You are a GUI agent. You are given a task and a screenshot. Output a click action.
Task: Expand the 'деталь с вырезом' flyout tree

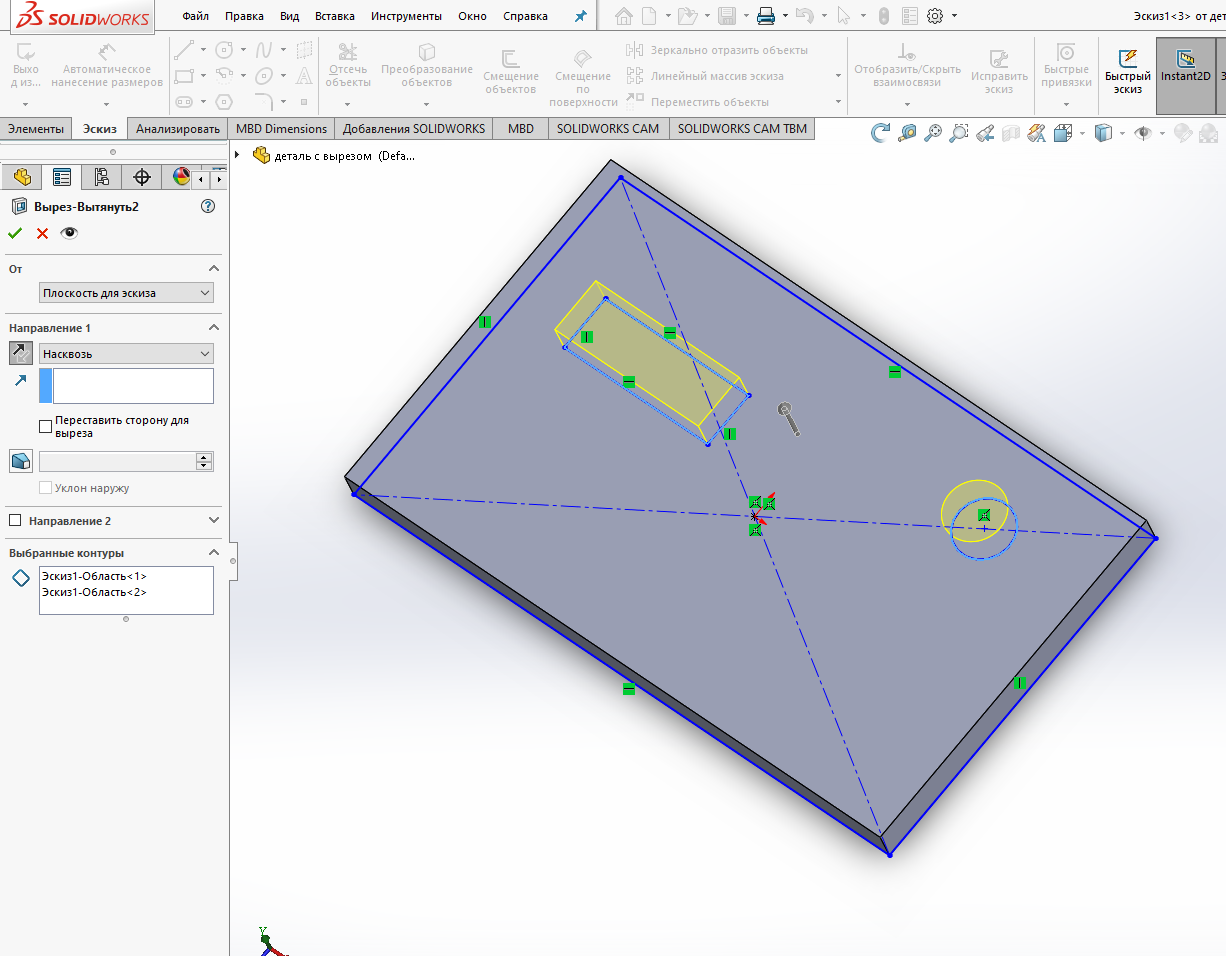pyautogui.click(x=238, y=155)
